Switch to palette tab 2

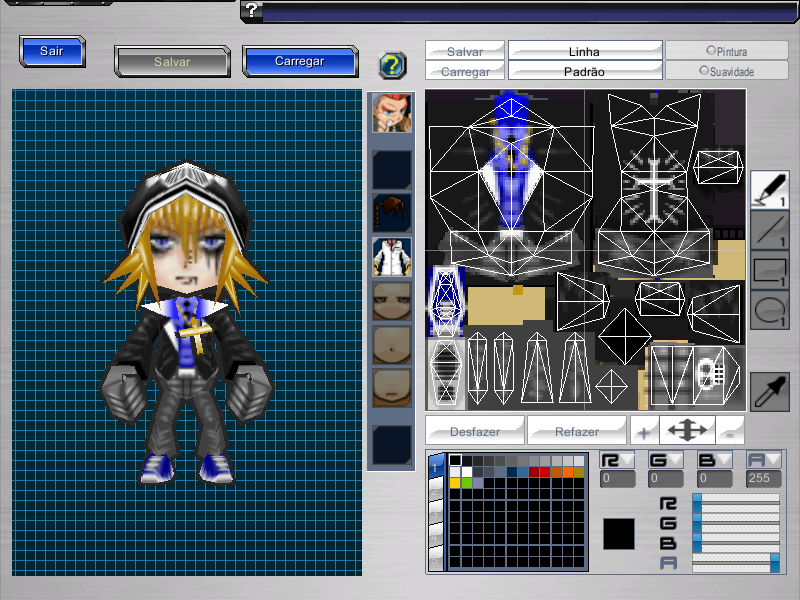coord(435,490)
